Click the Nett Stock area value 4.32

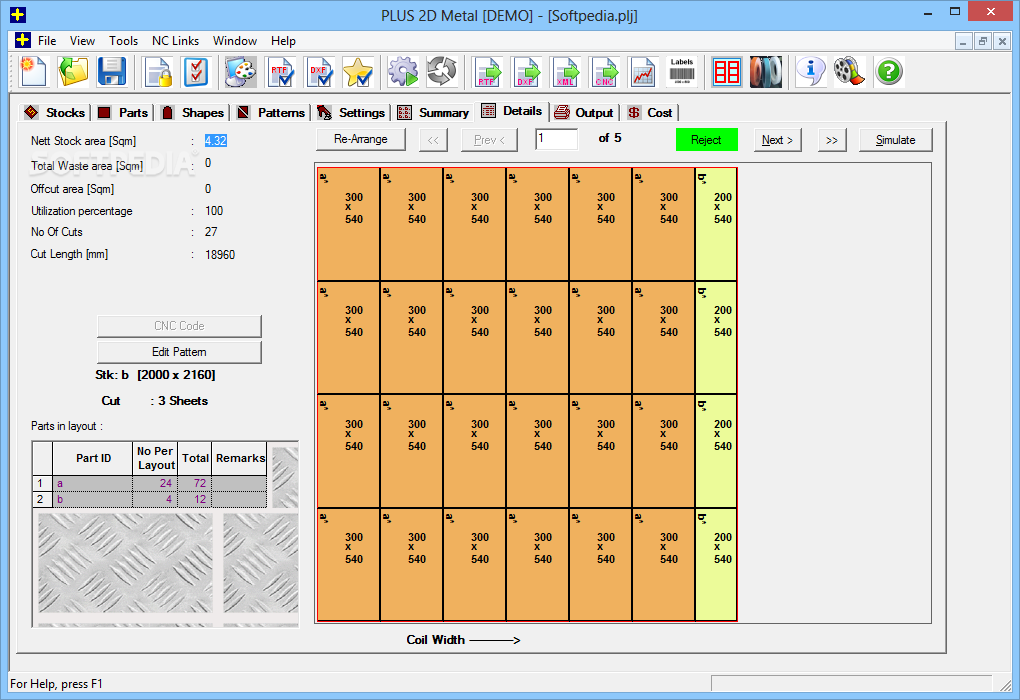point(216,141)
